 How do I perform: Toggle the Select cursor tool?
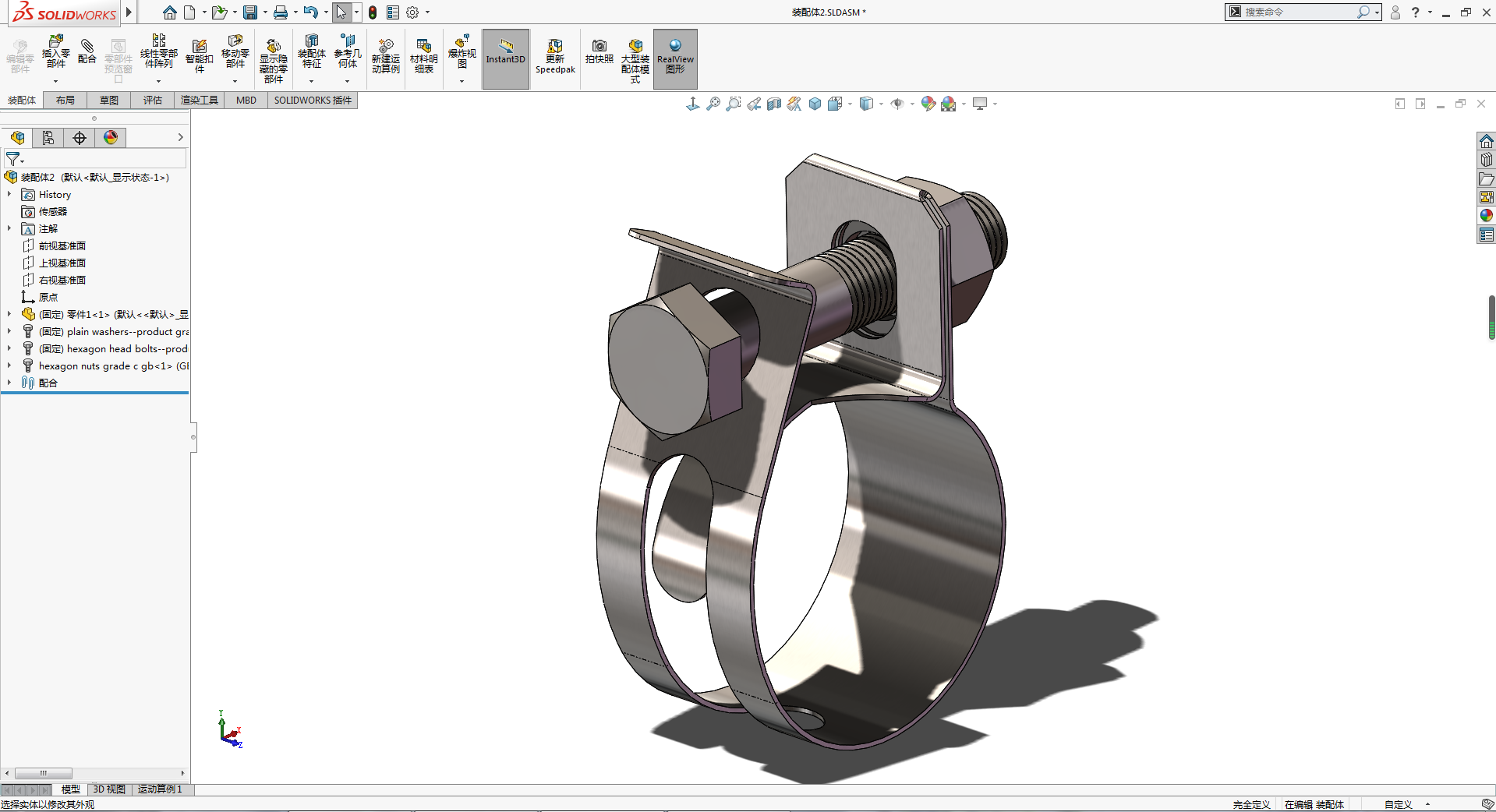coord(341,12)
